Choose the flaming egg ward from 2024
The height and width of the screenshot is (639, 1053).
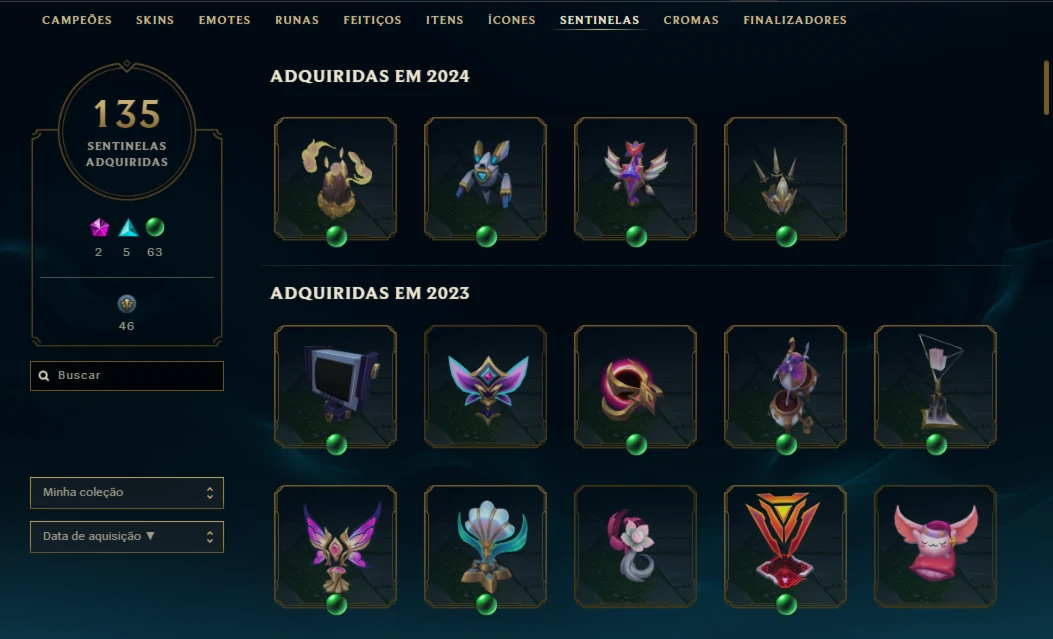click(x=336, y=179)
